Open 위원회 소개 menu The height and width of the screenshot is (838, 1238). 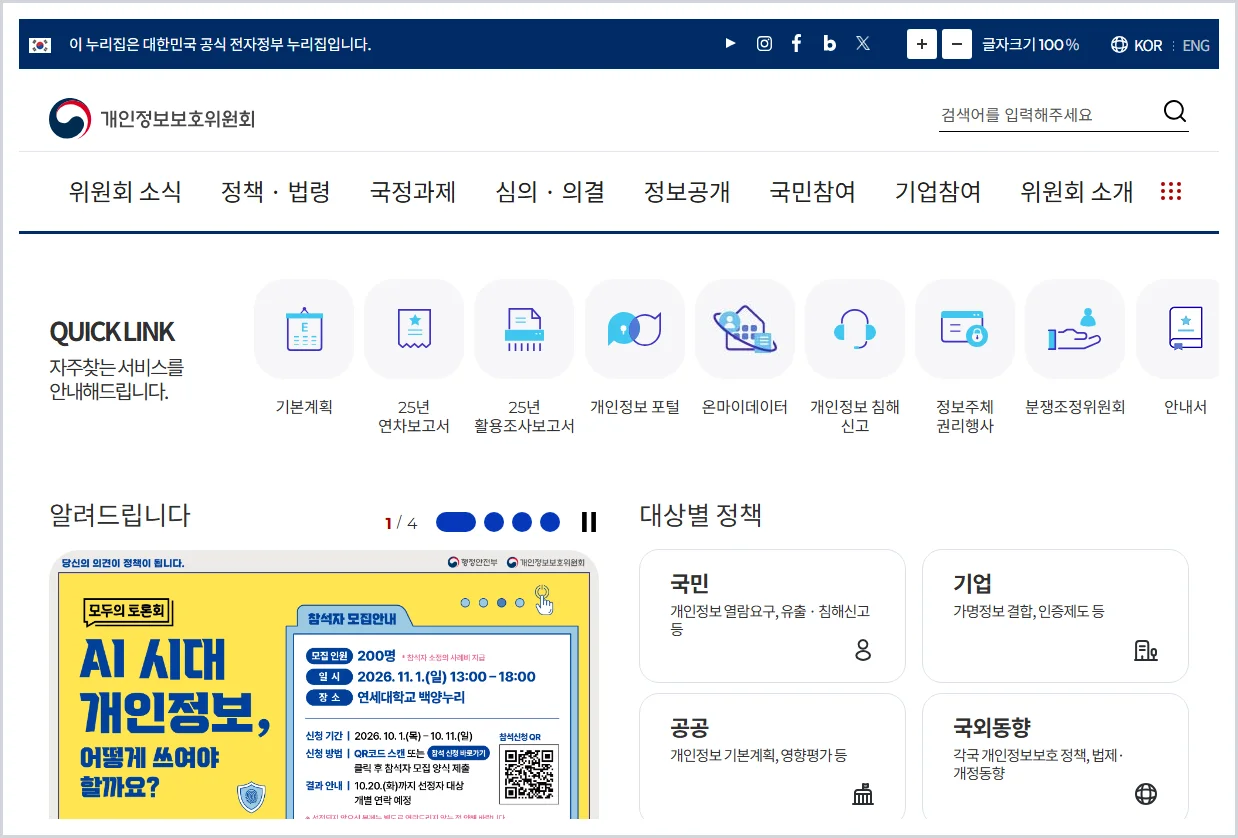1077,192
